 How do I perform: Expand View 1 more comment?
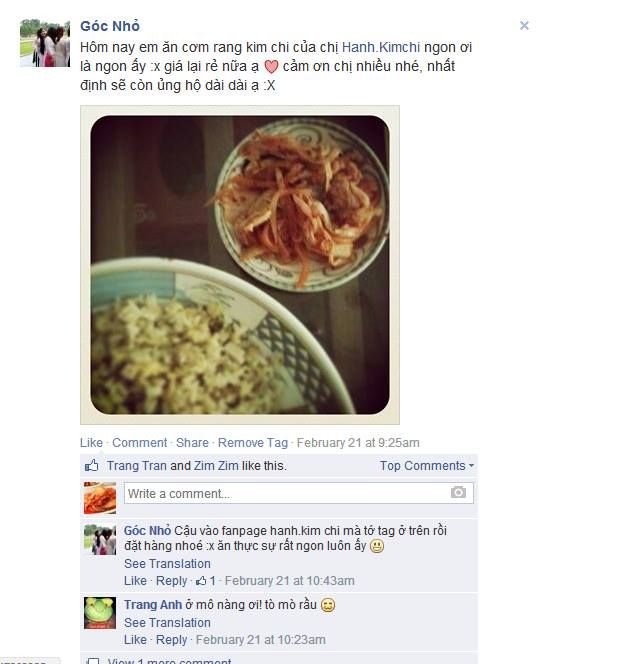(169, 661)
